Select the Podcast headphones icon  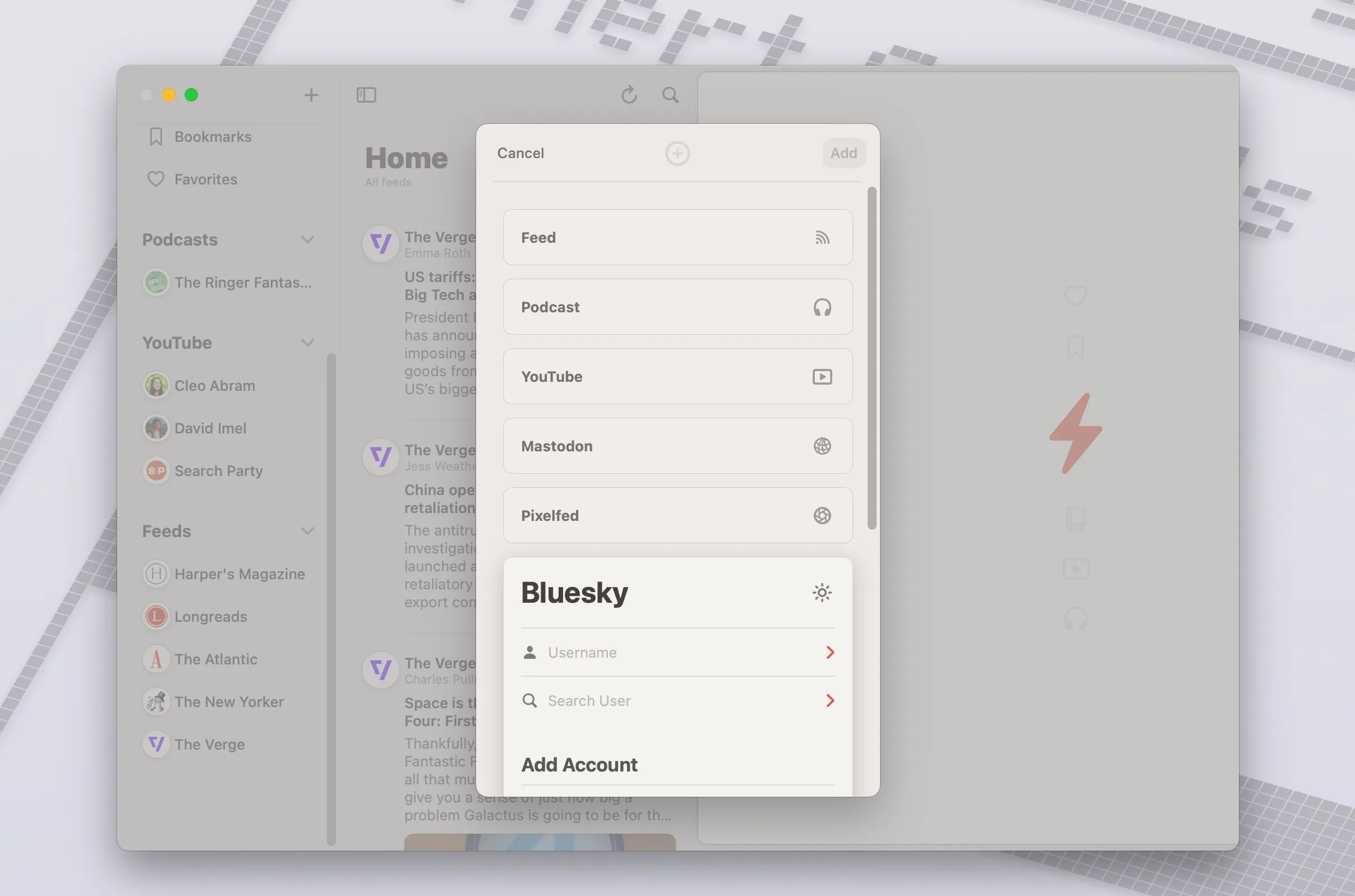pos(822,307)
